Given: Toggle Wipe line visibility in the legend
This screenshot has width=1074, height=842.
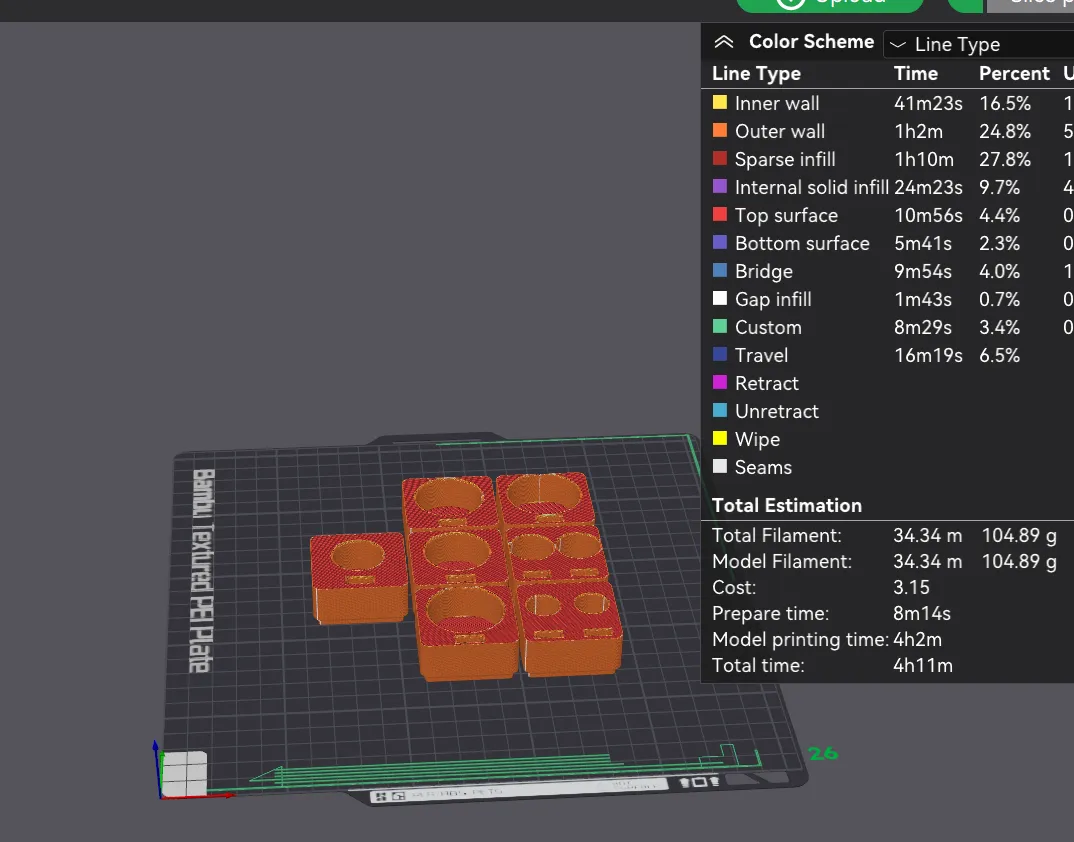Looking at the screenshot, I should pos(719,439).
